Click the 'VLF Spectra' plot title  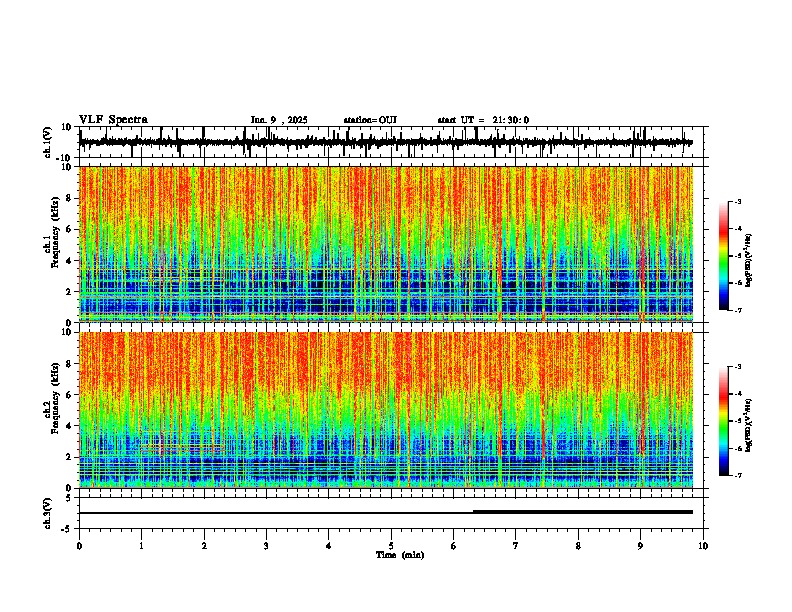[113, 120]
